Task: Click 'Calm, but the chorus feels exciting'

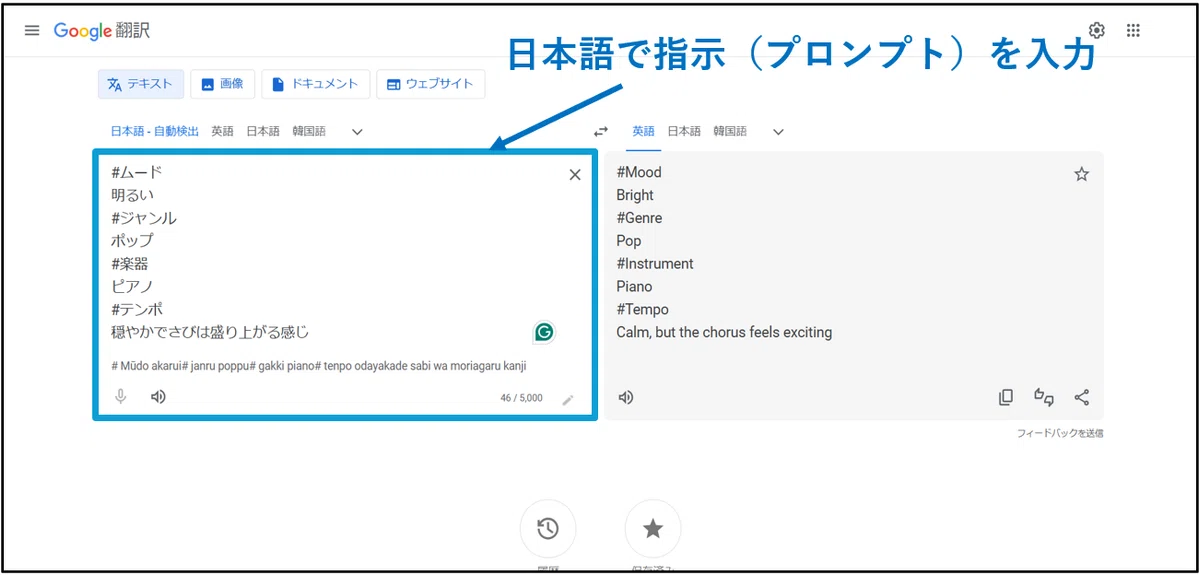Action: [x=724, y=332]
